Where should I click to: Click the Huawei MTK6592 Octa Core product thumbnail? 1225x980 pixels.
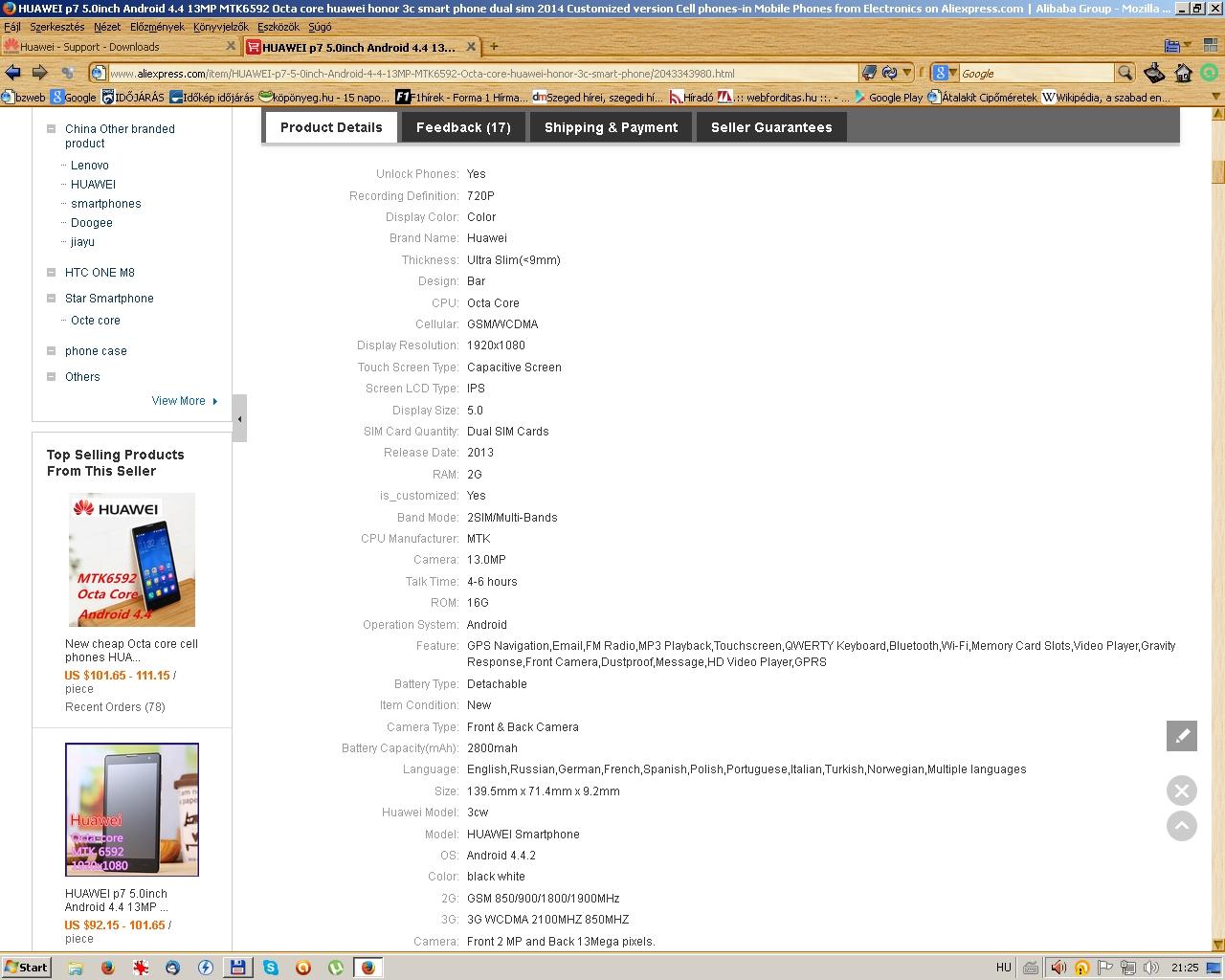coord(132,560)
